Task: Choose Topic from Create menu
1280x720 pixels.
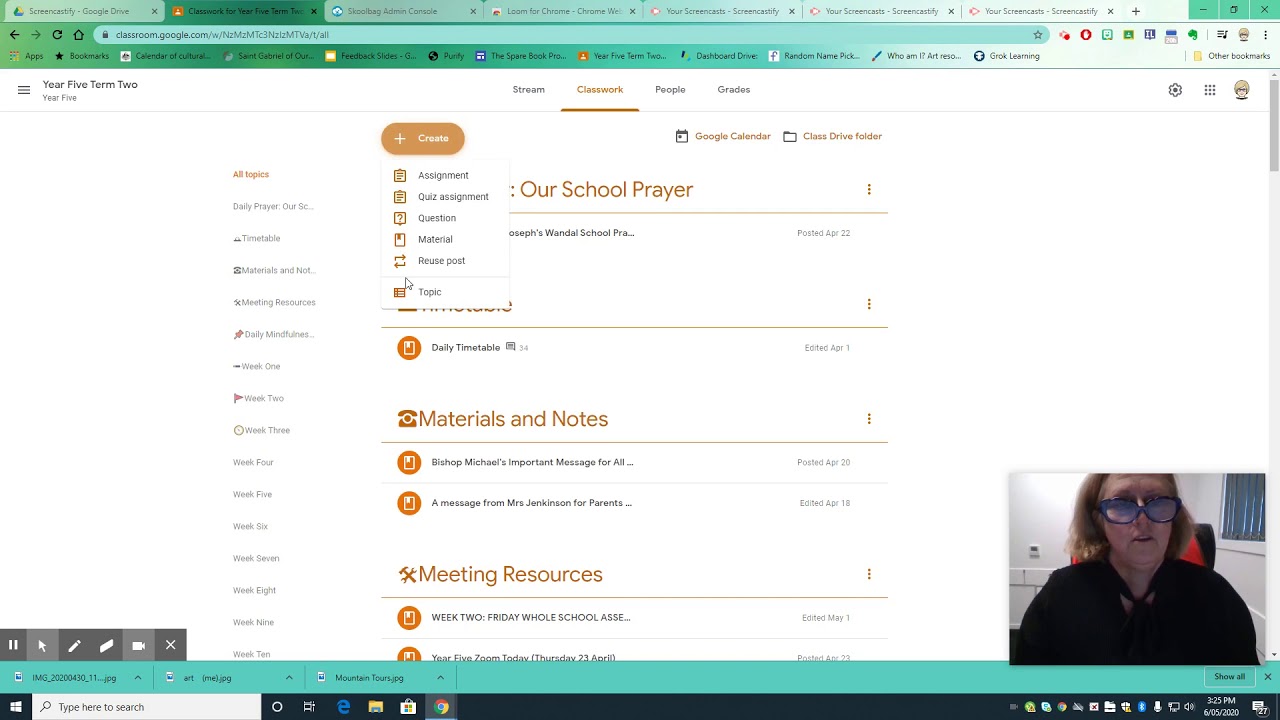Action: click(445, 292)
